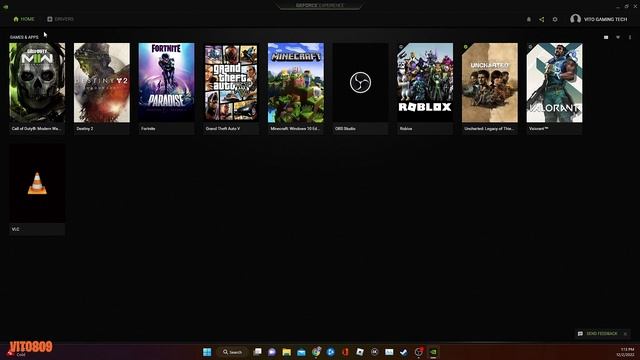Open the share overlay icon
Screen dimensions: 640x360
point(542,19)
